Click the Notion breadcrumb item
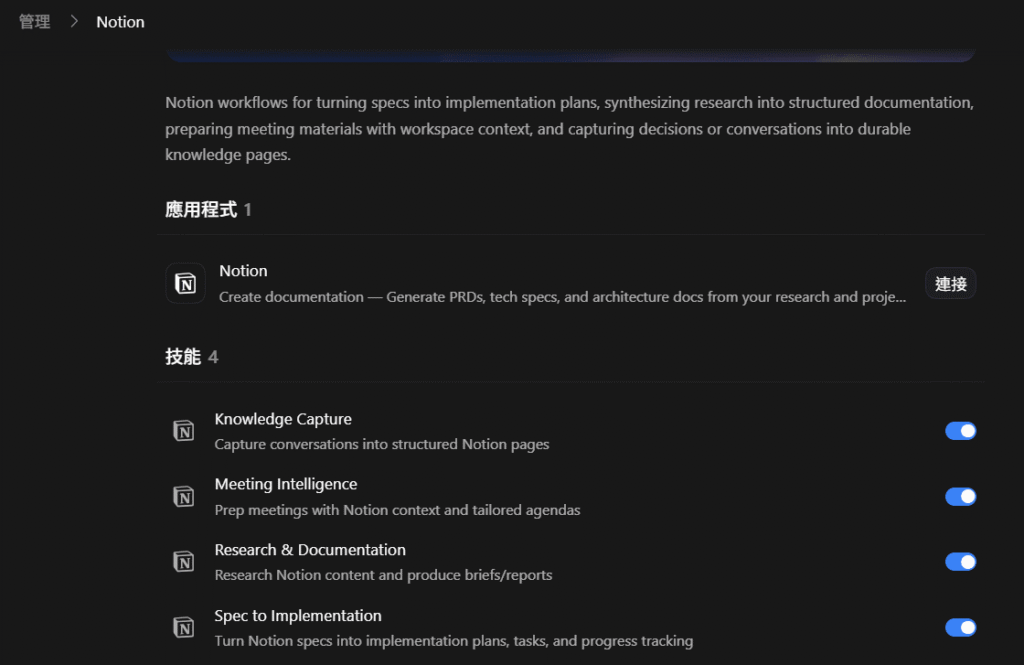1024x665 pixels. point(120,22)
